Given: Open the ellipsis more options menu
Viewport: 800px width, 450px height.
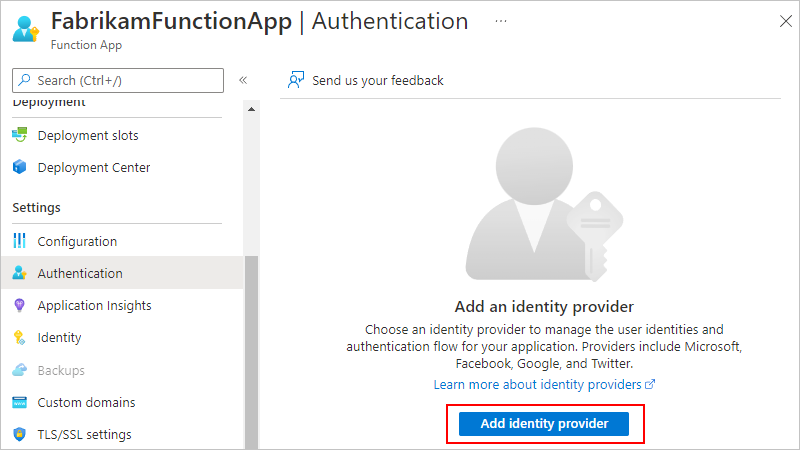Looking at the screenshot, I should pyautogui.click(x=500, y=21).
